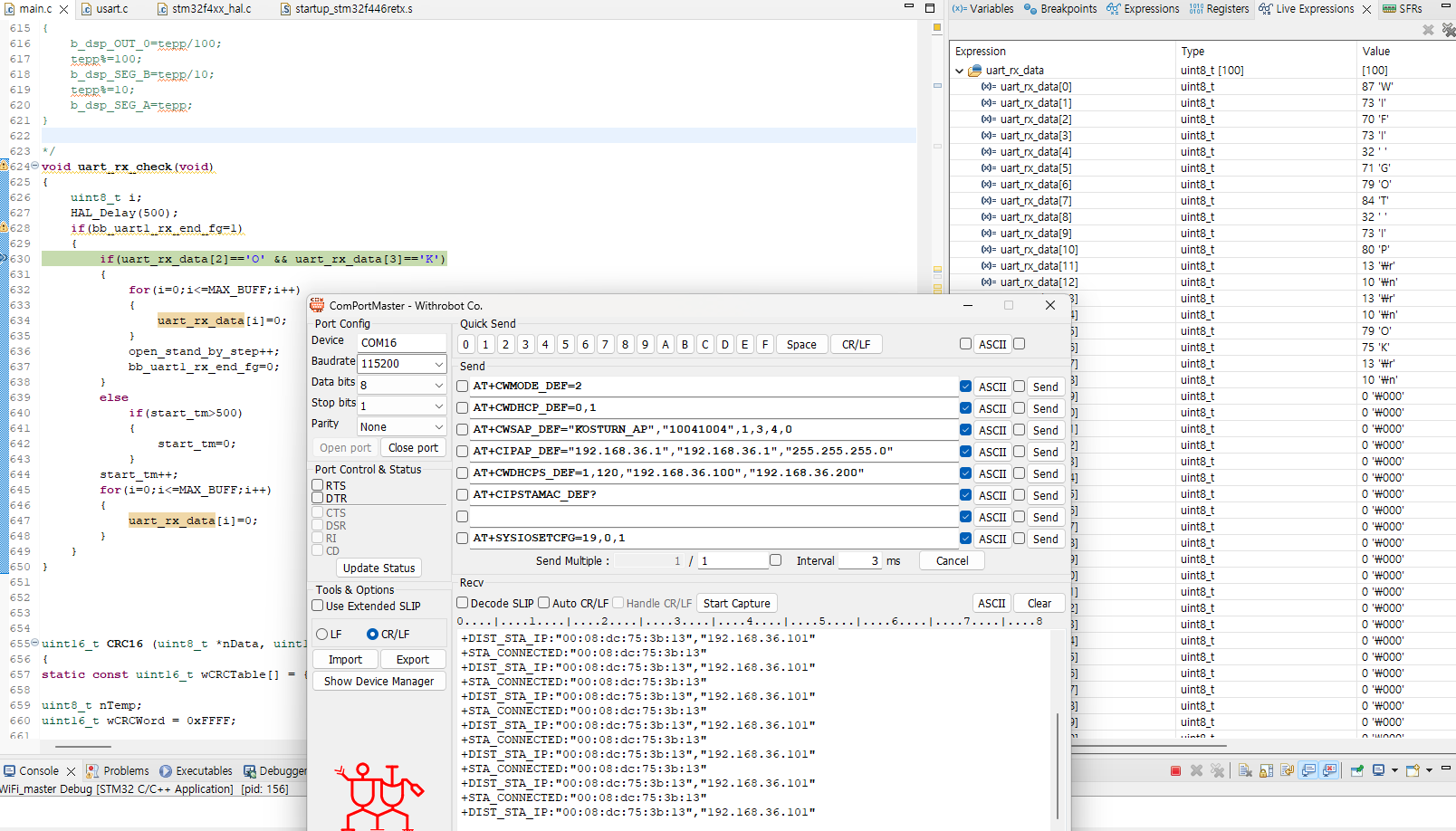This screenshot has width=1456, height=831.
Task: Maximize the code editor pane
Action: (x=929, y=7)
